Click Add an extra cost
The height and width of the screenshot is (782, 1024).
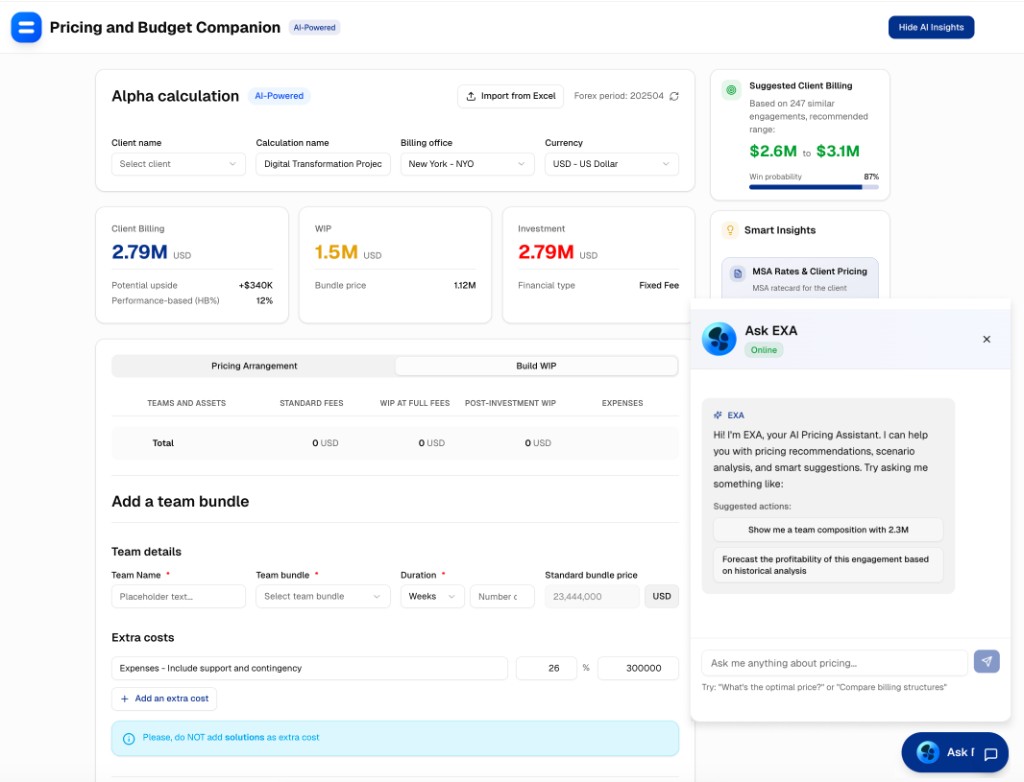click(164, 699)
